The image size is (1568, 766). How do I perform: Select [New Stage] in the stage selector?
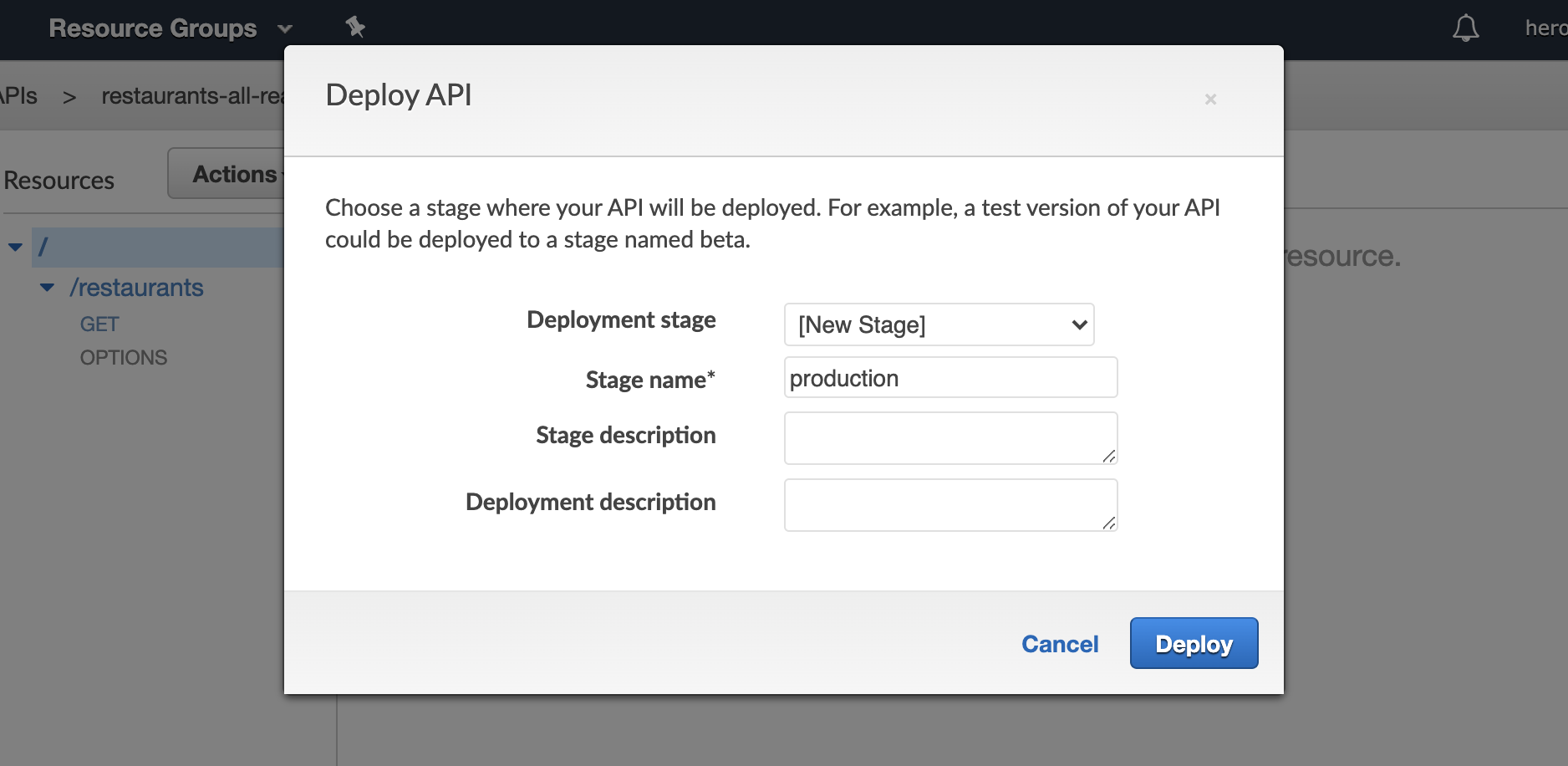click(x=938, y=324)
